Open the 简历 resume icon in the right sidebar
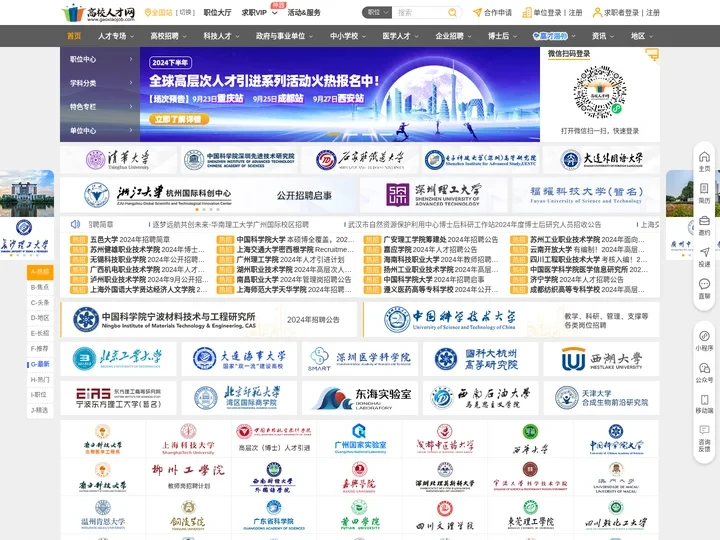 [704, 189]
